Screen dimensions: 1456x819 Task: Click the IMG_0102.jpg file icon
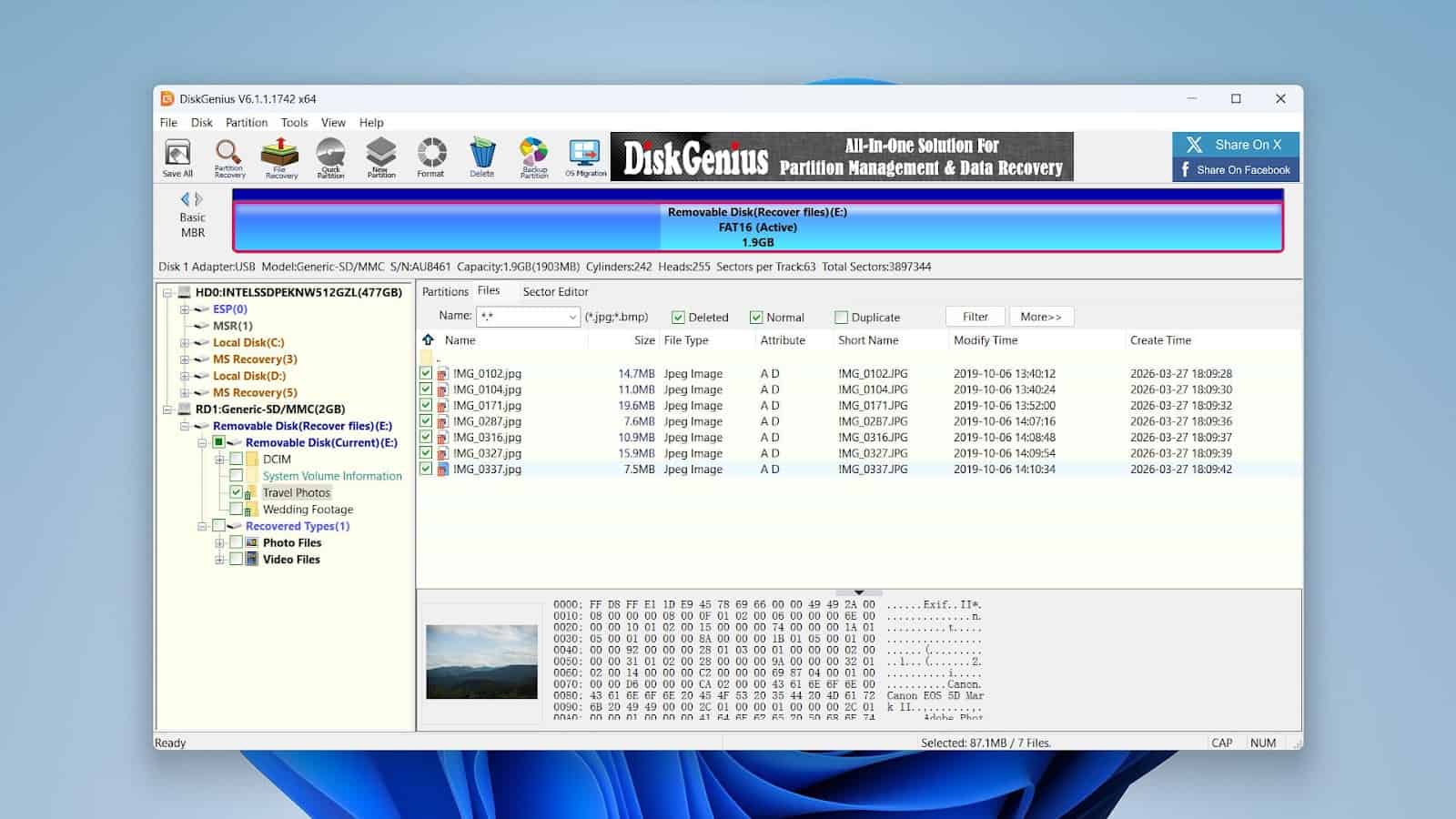(x=443, y=373)
